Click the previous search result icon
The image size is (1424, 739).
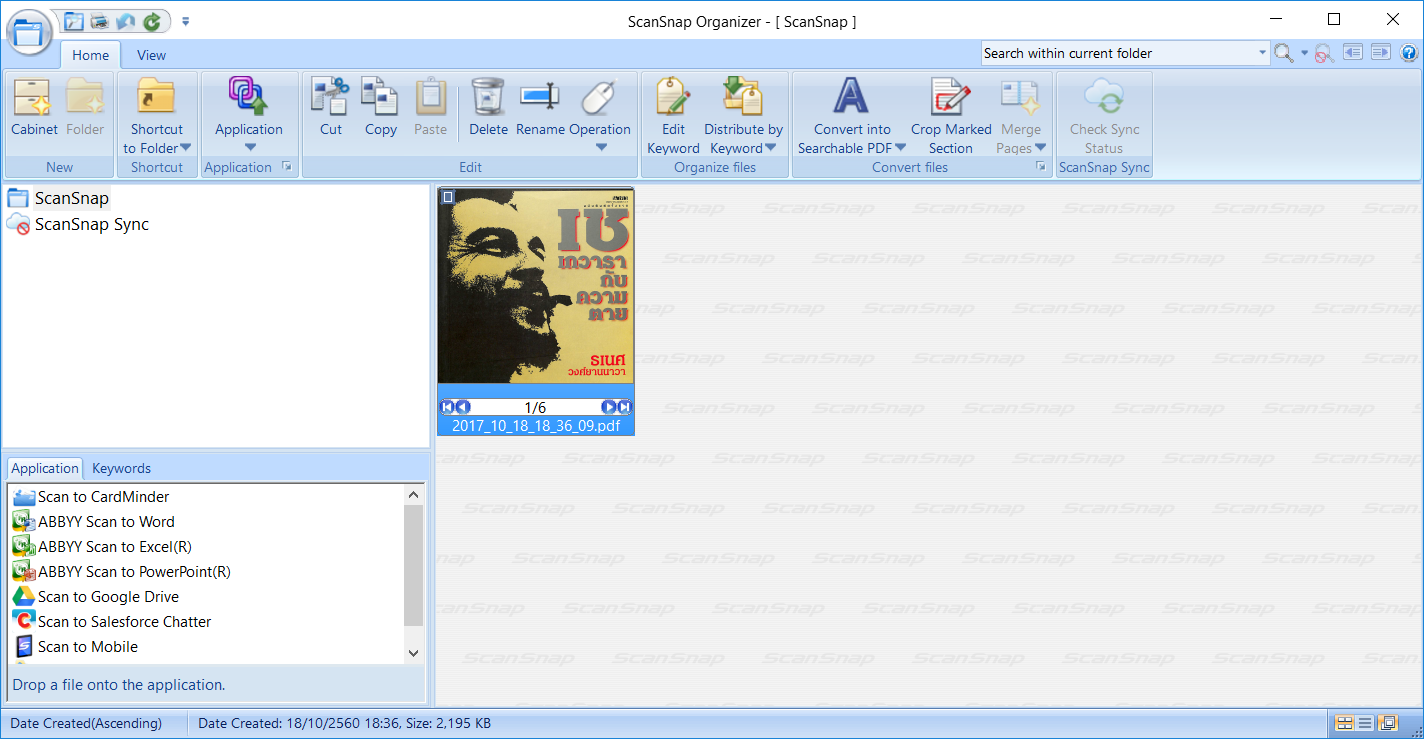1352,53
